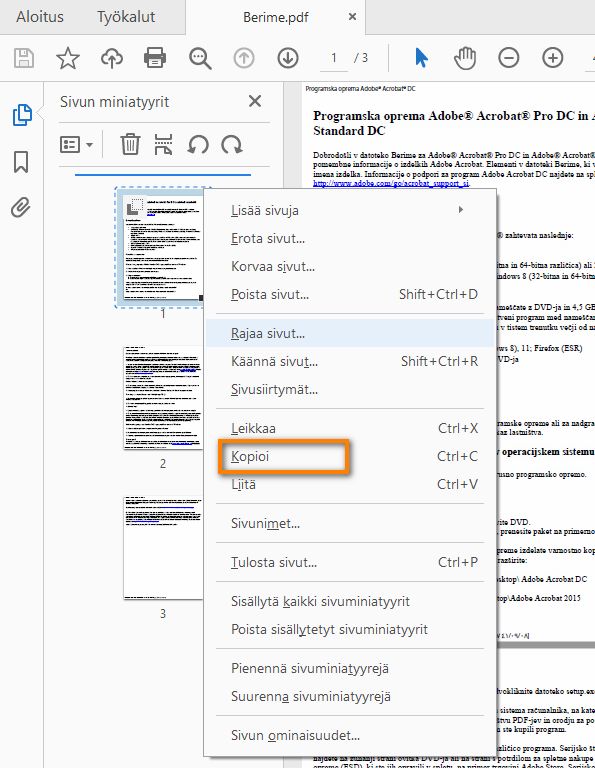Select page 2 thumbnail
The image size is (595, 768).
[163, 397]
